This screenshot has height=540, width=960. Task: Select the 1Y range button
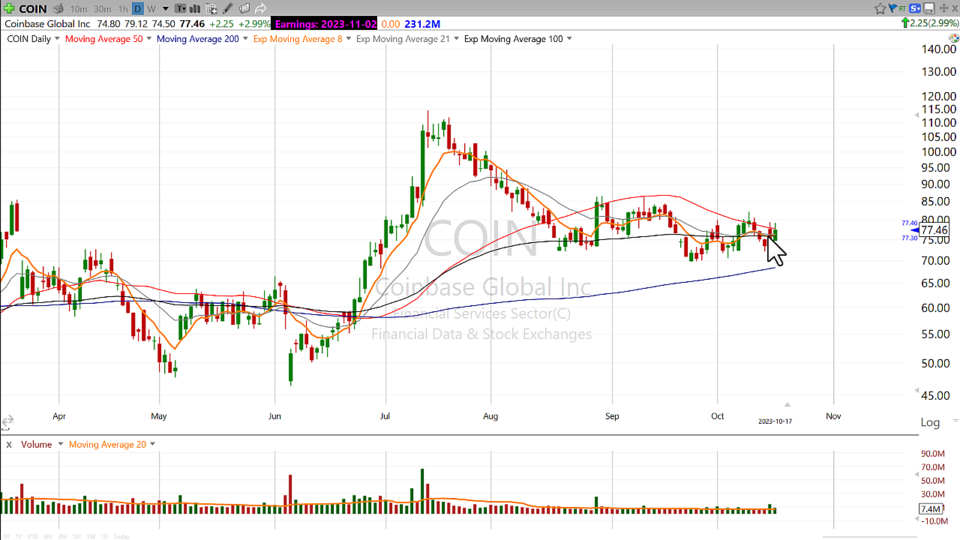tap(18, 537)
